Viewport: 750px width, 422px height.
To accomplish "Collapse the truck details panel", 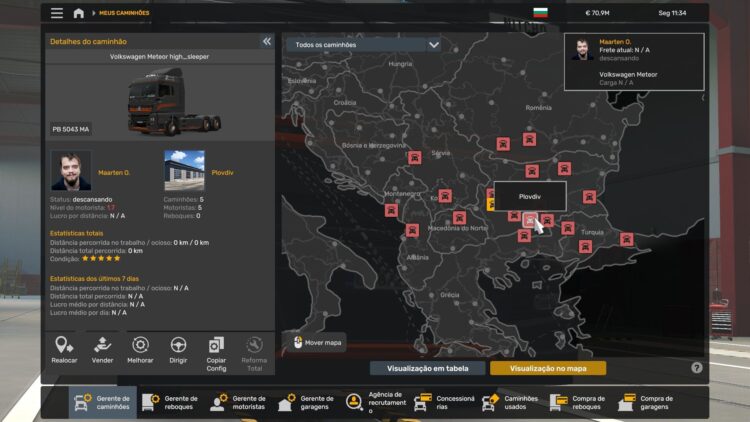I will 266,42.
